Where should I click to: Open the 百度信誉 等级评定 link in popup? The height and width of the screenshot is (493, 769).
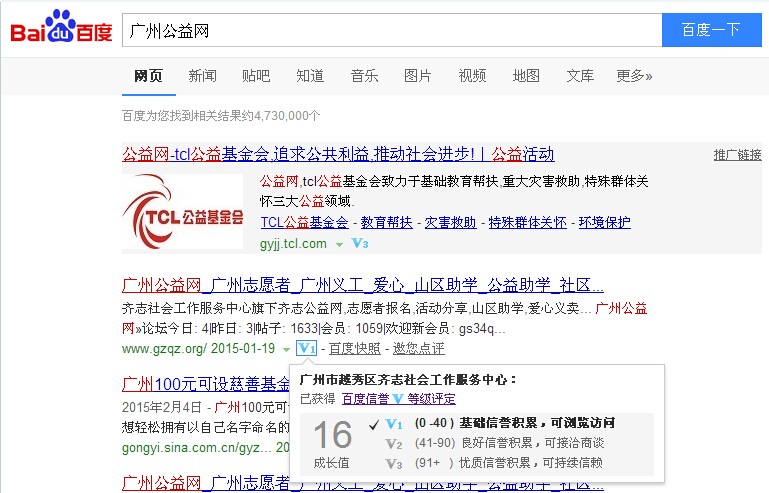point(398,399)
